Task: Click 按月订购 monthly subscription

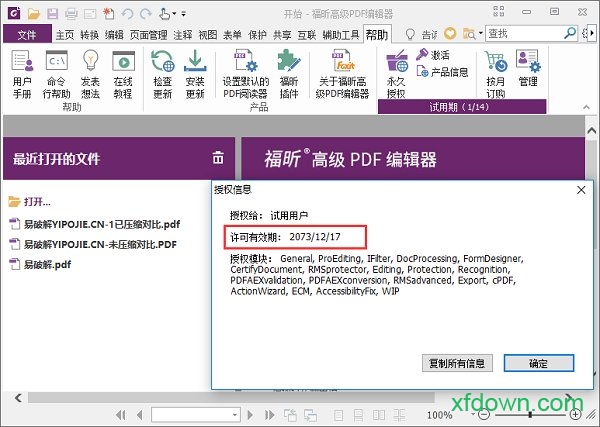Action: [x=496, y=74]
